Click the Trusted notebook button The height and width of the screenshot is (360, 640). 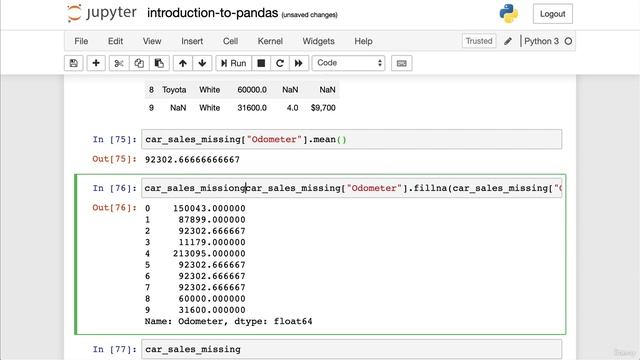[479, 41]
